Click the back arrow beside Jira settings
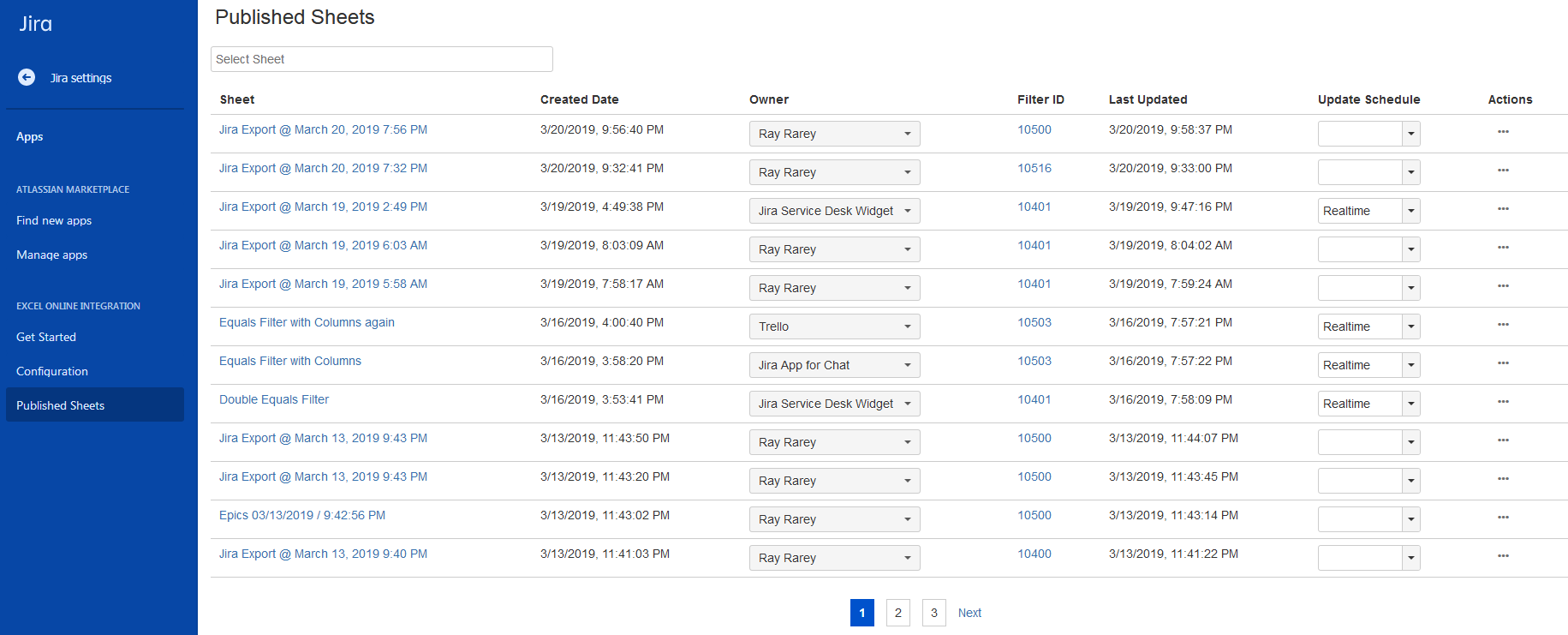 tap(27, 77)
